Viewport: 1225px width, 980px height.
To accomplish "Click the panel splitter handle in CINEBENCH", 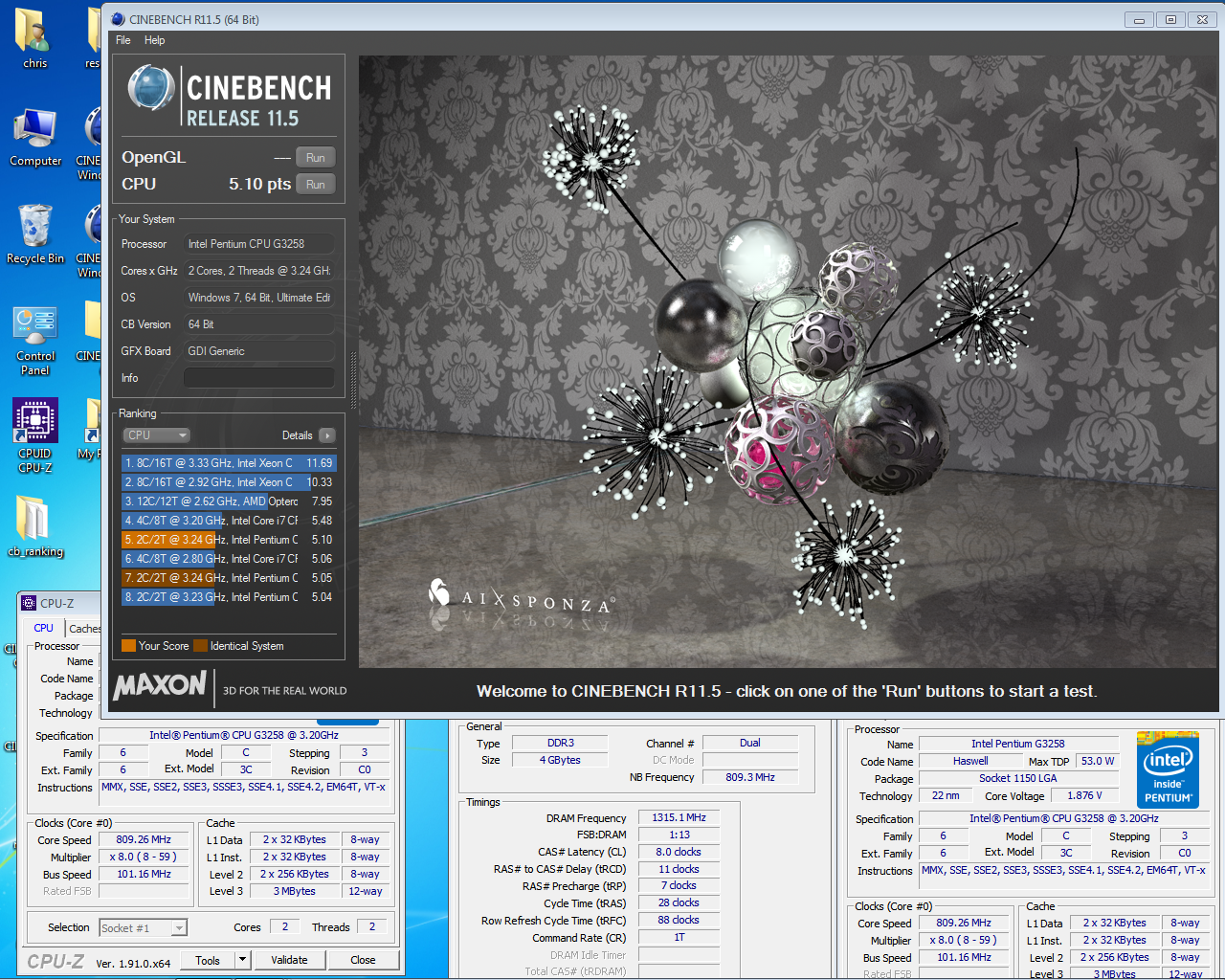I will [353, 381].
